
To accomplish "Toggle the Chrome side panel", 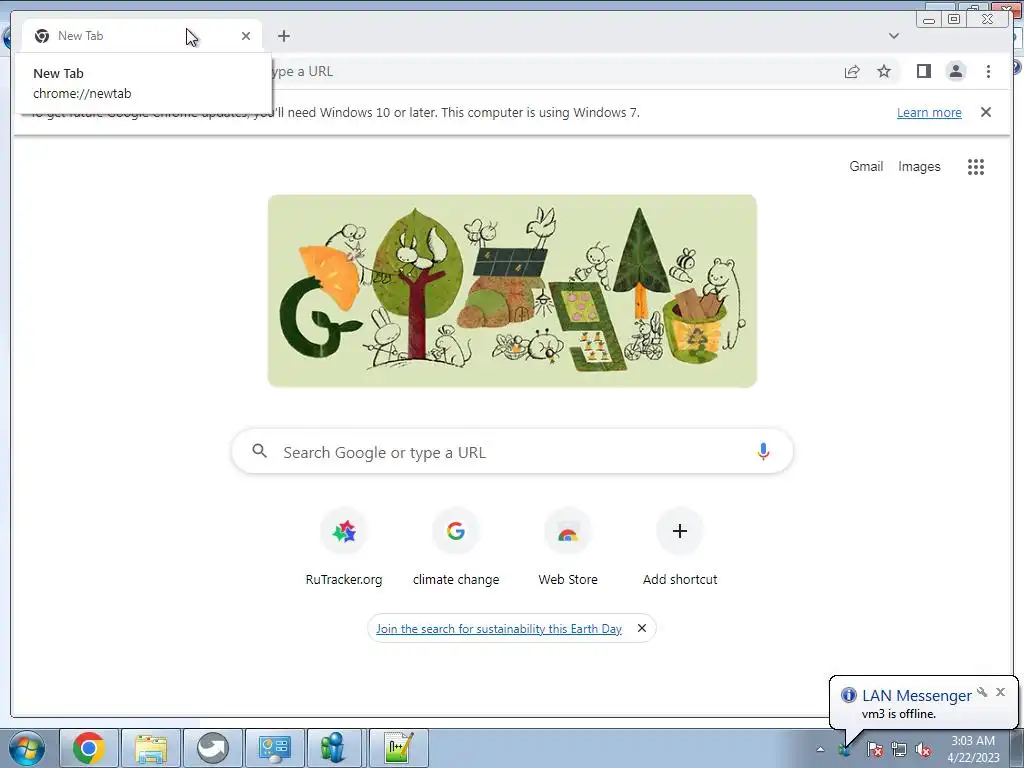I will 923,71.
